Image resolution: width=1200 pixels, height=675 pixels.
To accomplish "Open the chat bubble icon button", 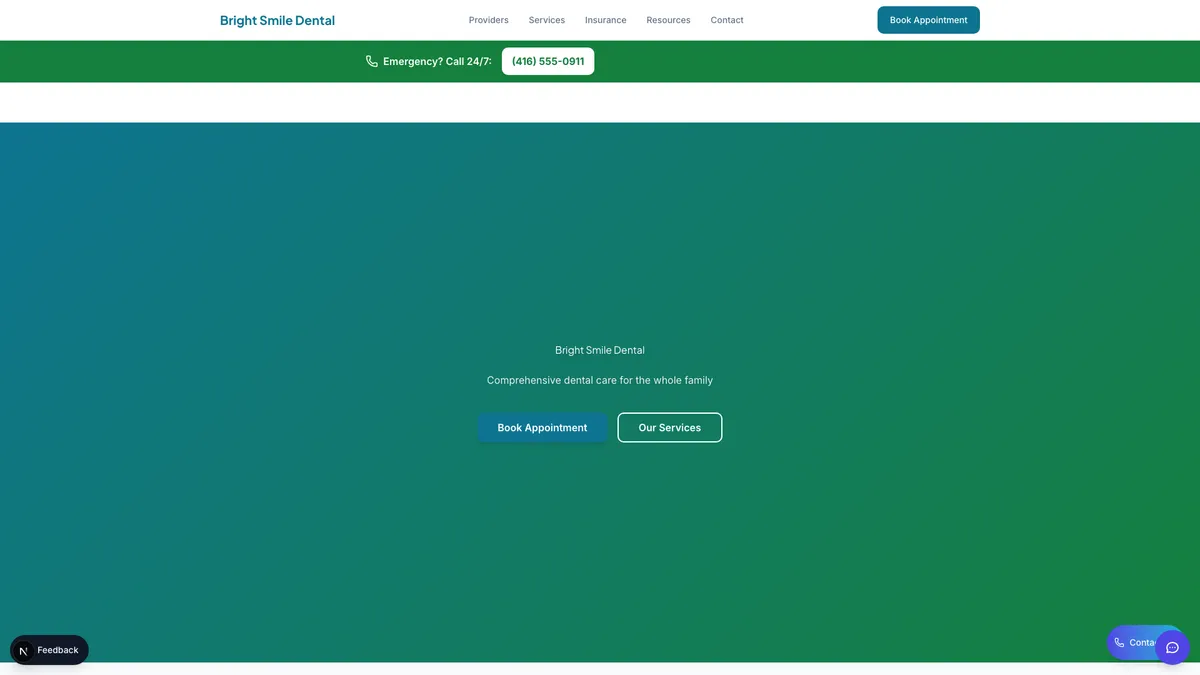I will pos(1172,647).
